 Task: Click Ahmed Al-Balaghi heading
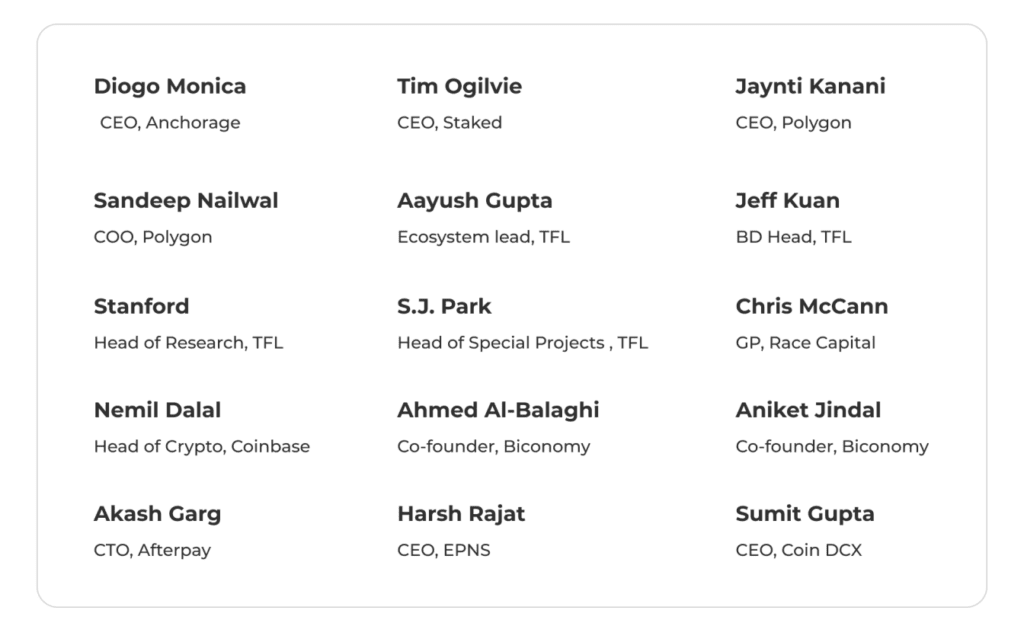498,410
